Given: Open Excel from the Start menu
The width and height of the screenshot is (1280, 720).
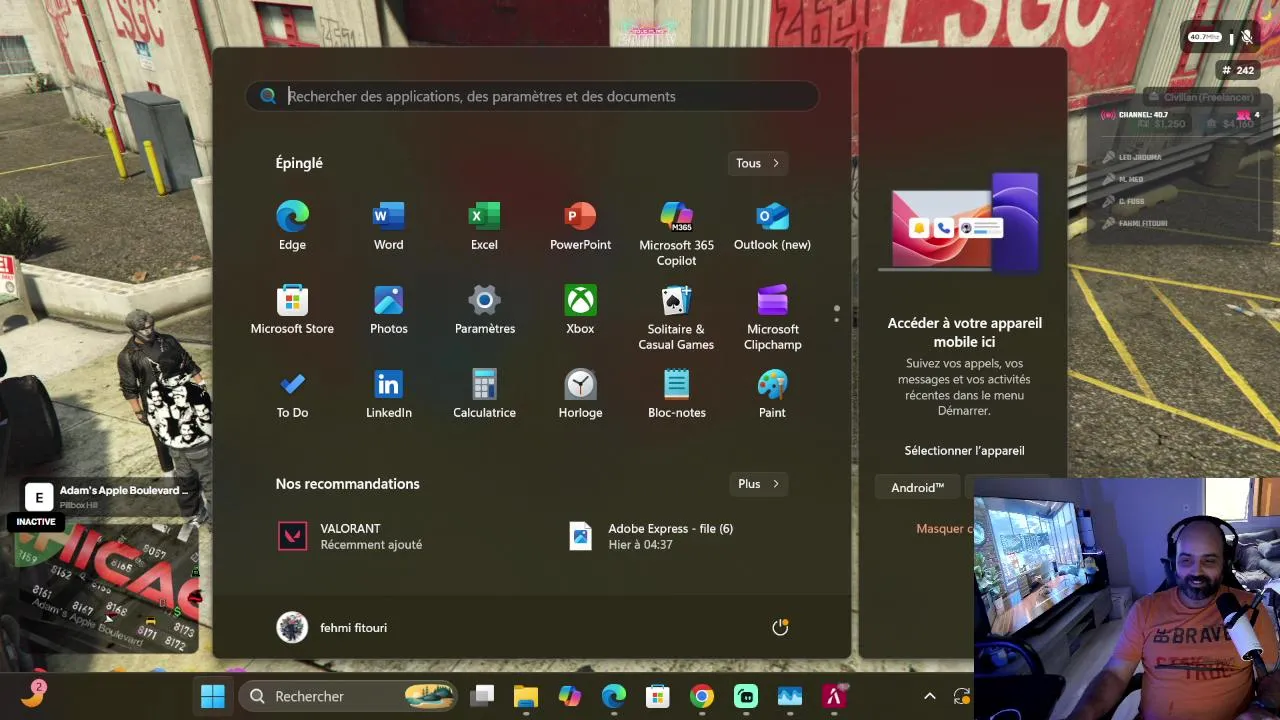Looking at the screenshot, I should tap(484, 227).
